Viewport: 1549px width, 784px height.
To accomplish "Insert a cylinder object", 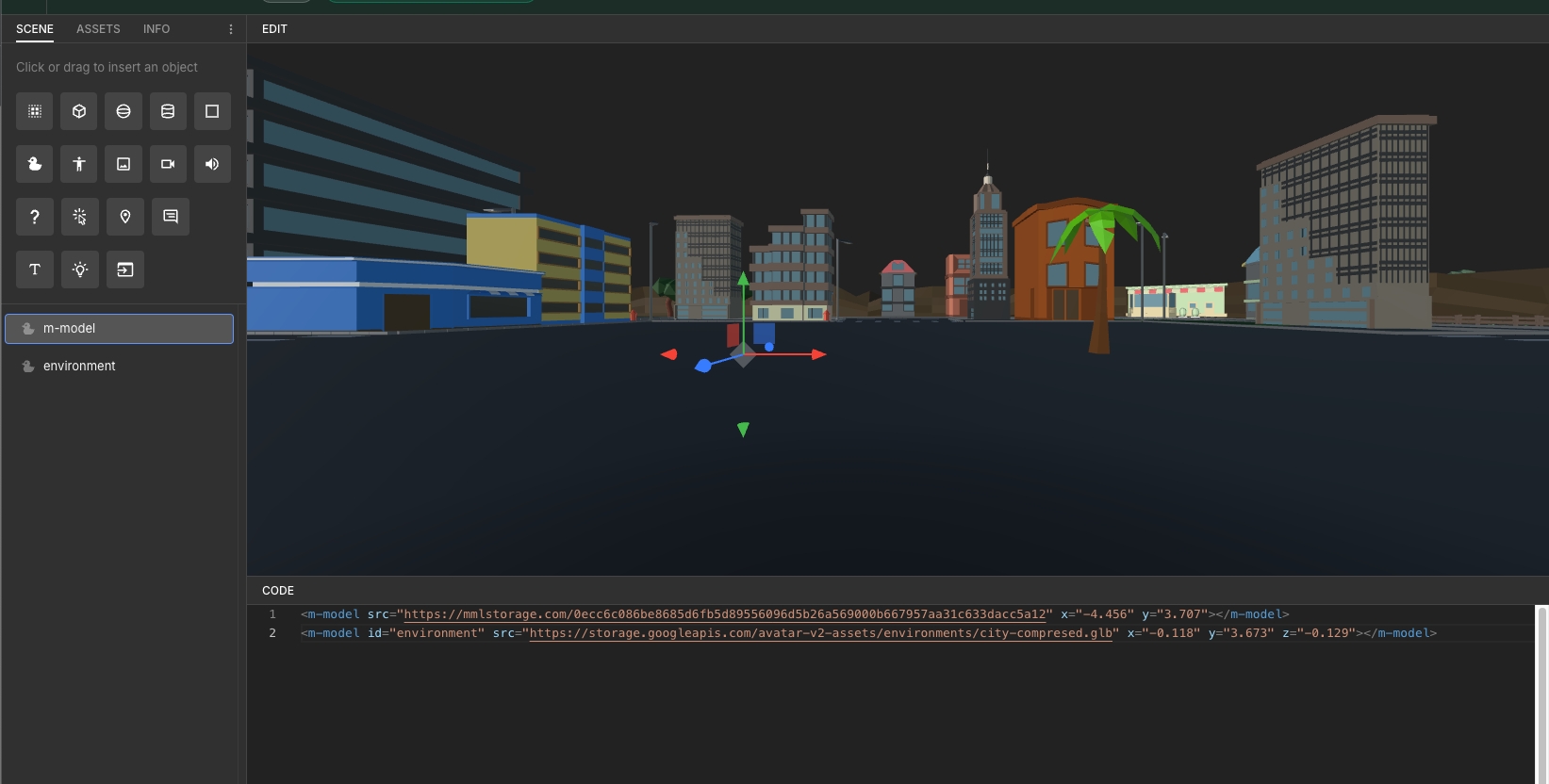I will pos(168,111).
